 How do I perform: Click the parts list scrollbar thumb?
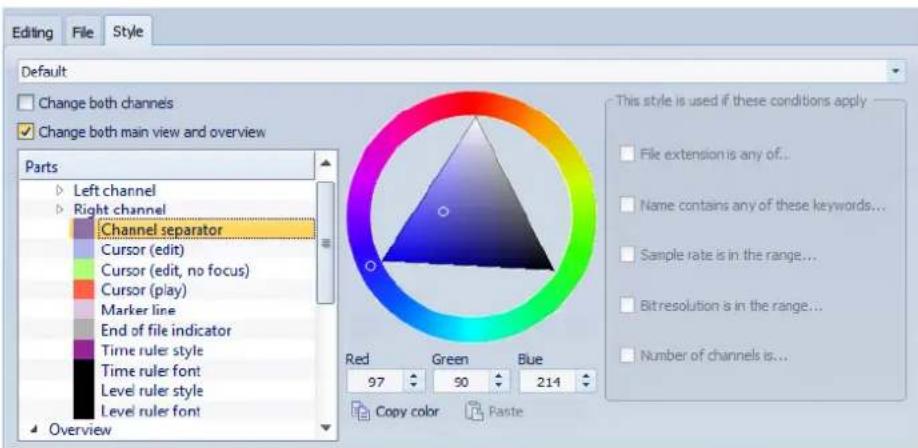[x=326, y=242]
